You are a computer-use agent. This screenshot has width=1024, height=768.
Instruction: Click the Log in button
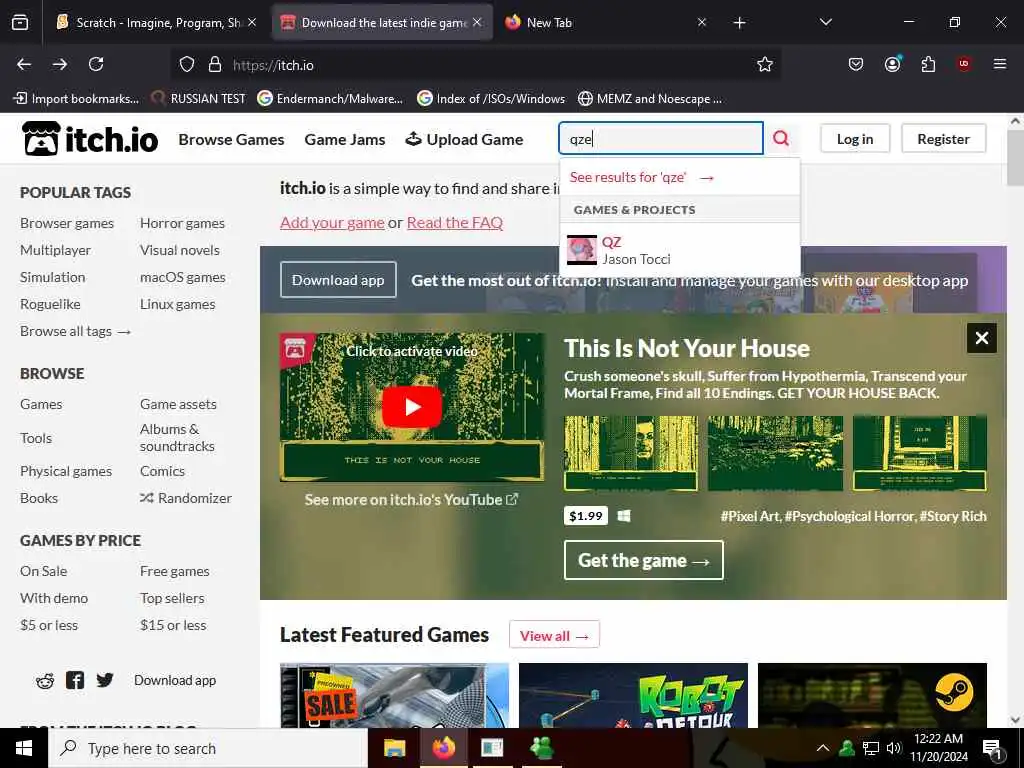[855, 138]
